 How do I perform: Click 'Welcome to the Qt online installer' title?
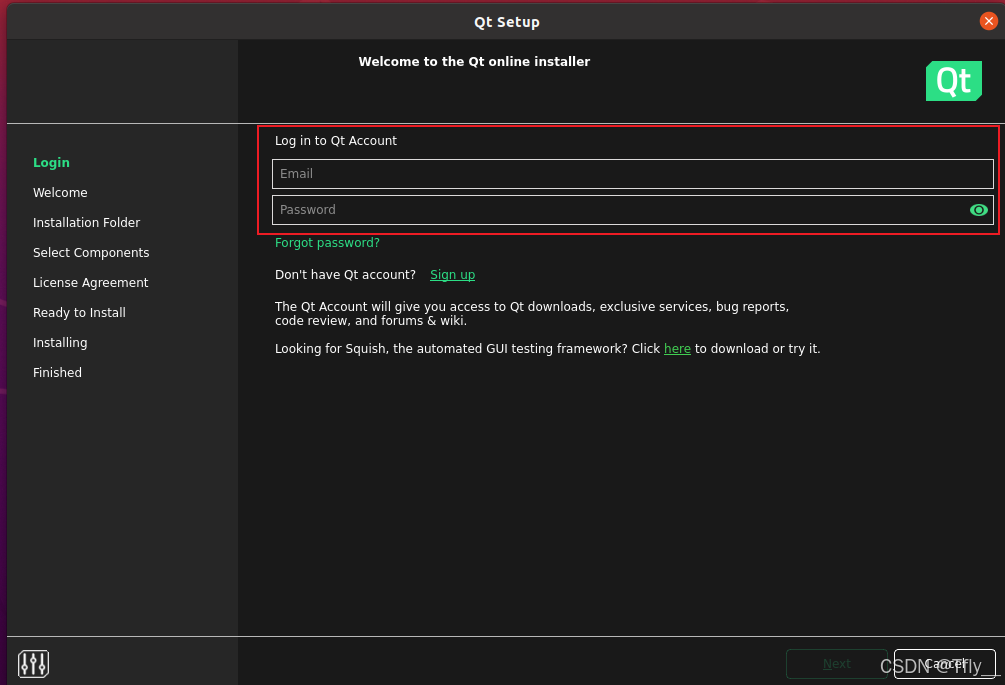(474, 62)
